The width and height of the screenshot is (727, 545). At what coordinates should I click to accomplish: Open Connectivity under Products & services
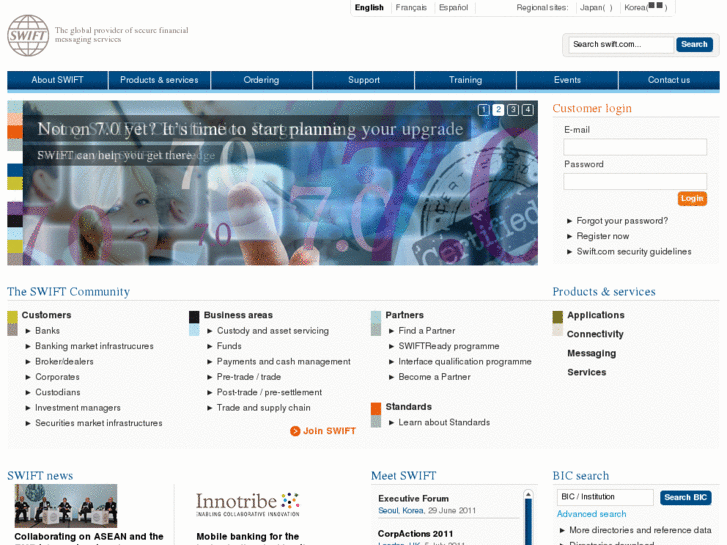coord(595,334)
